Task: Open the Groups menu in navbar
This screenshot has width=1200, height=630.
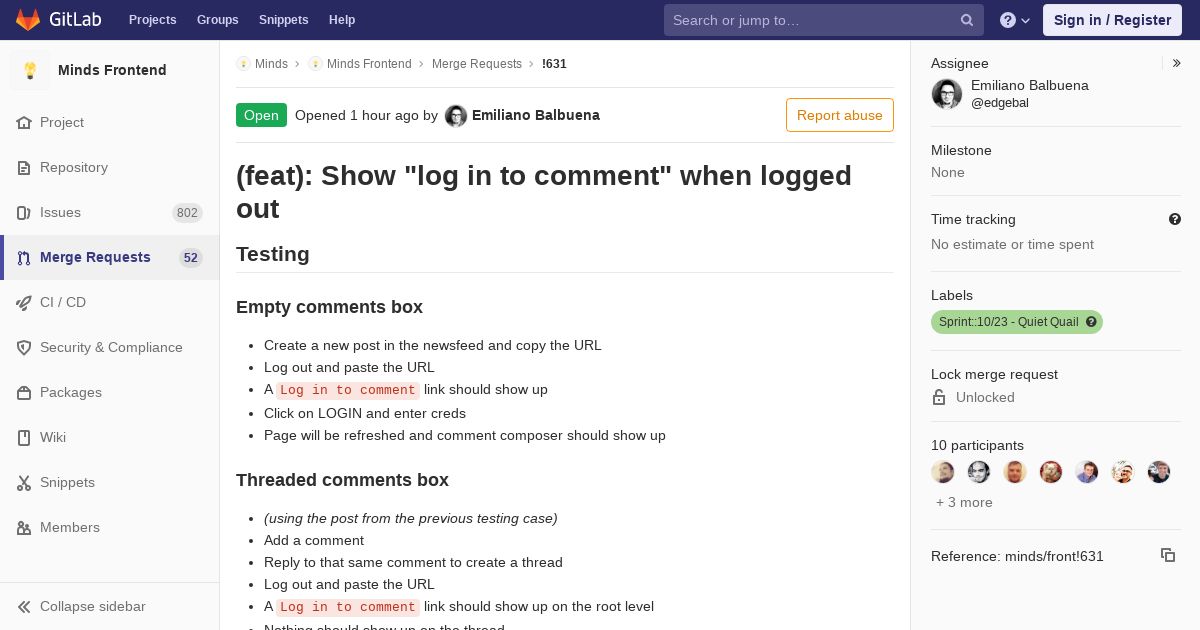Action: click(217, 20)
